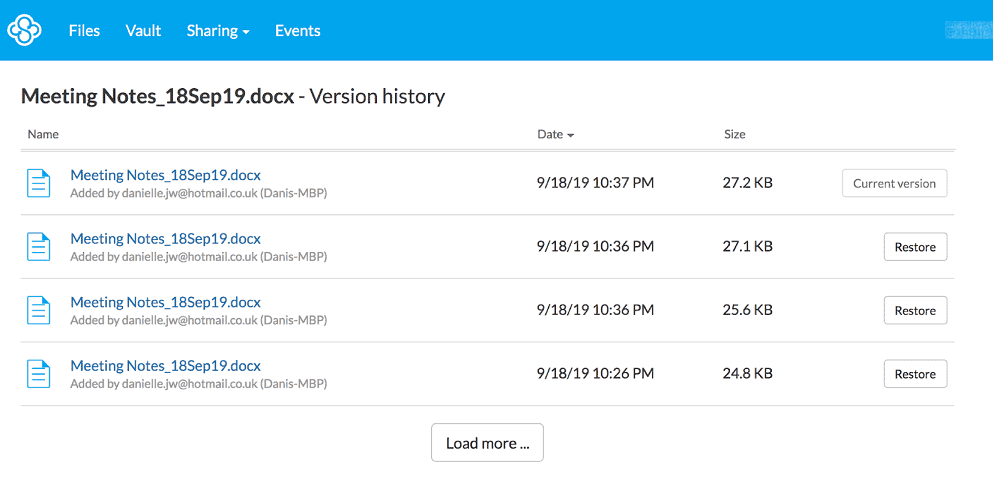
Task: Click the document icon of the 27.1 KB version
Action: 38,247
